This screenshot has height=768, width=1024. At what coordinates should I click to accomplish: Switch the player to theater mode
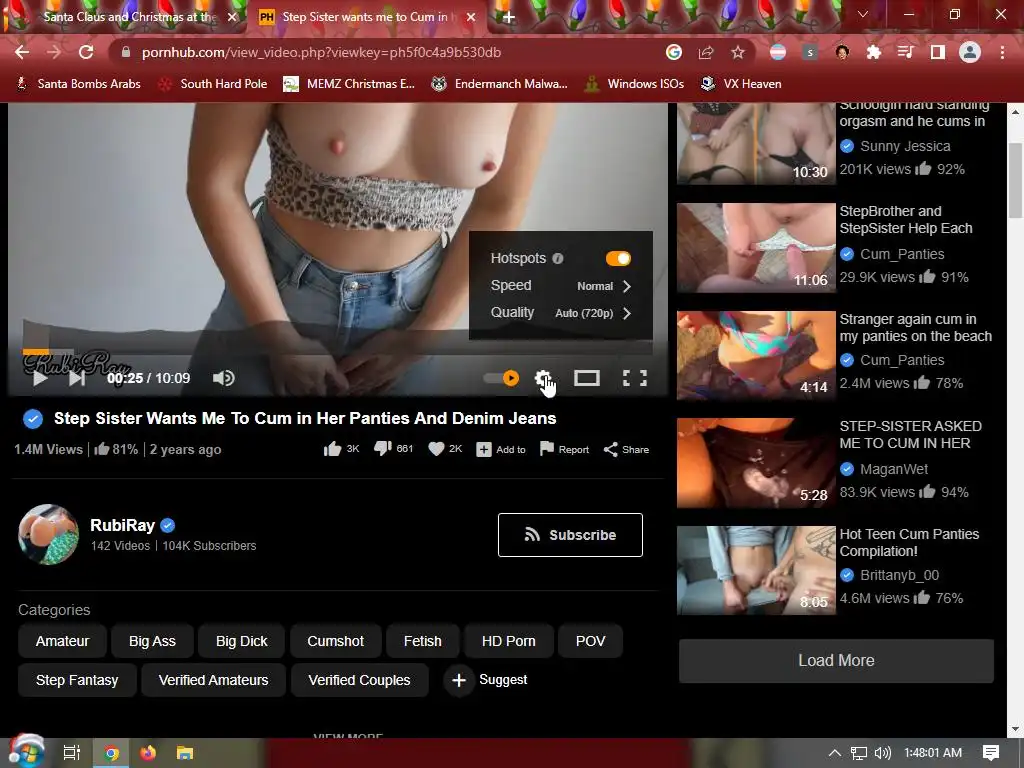[586, 378]
